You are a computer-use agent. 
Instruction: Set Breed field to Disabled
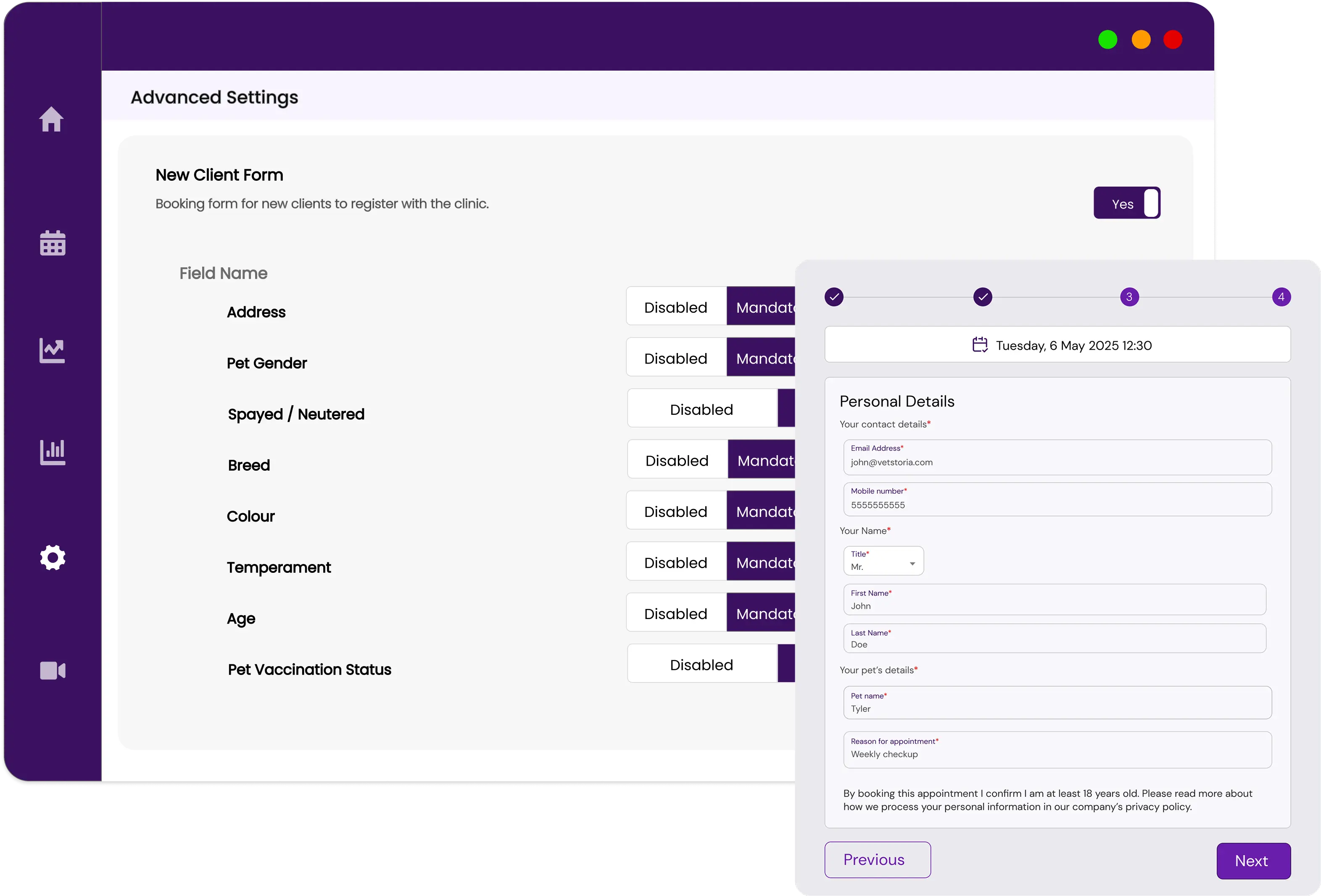pos(677,461)
